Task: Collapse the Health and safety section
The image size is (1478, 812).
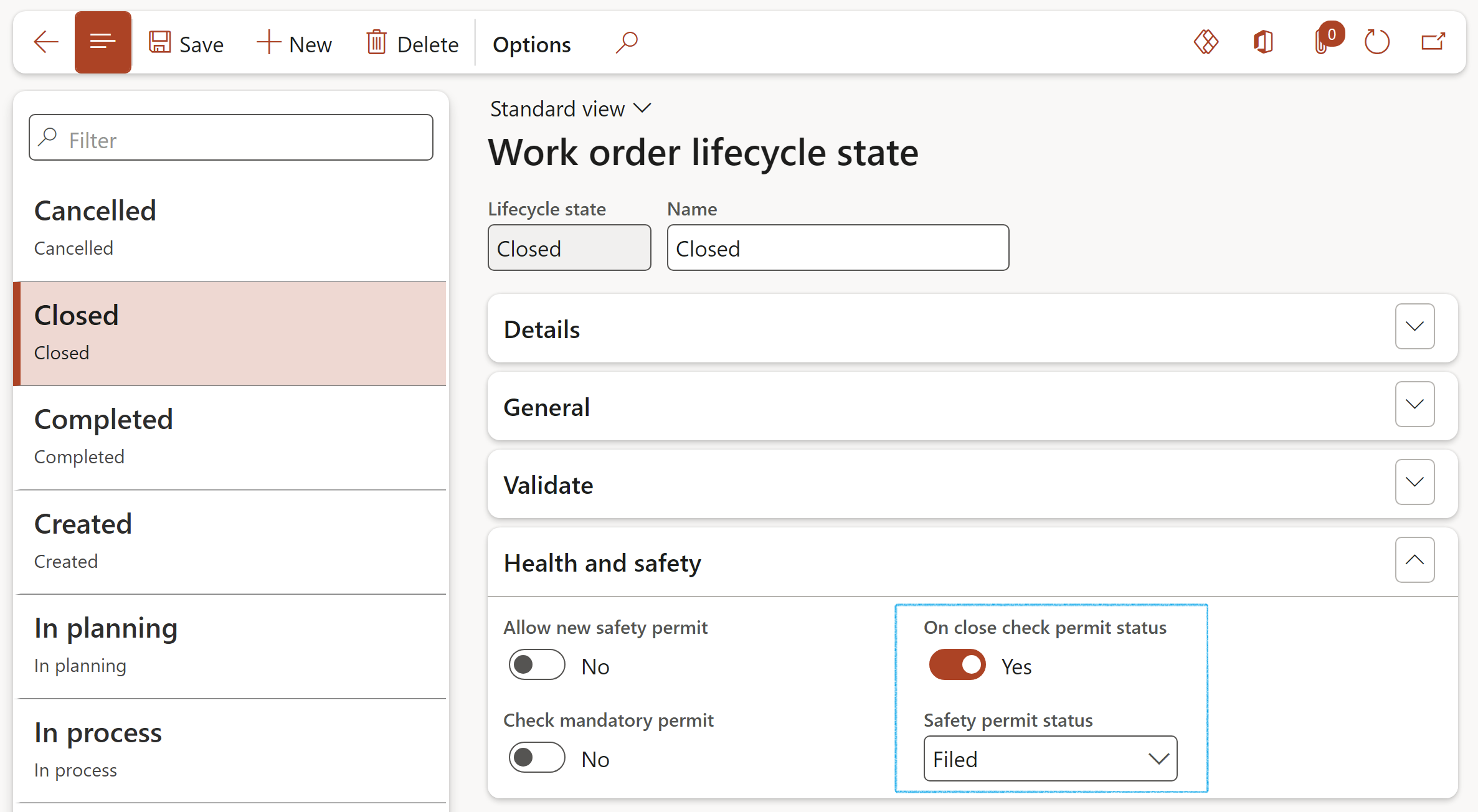Action: [x=1414, y=560]
